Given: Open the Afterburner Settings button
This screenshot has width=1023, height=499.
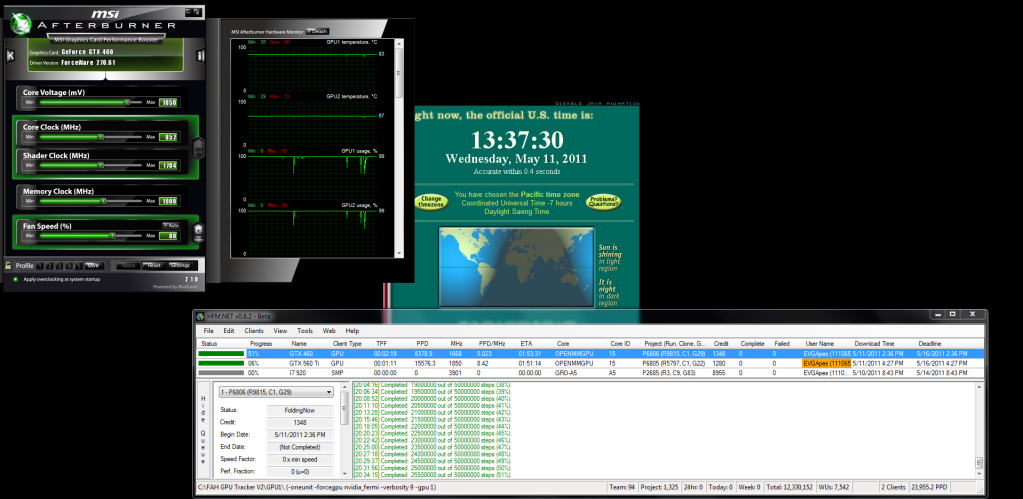Looking at the screenshot, I should click(179, 265).
